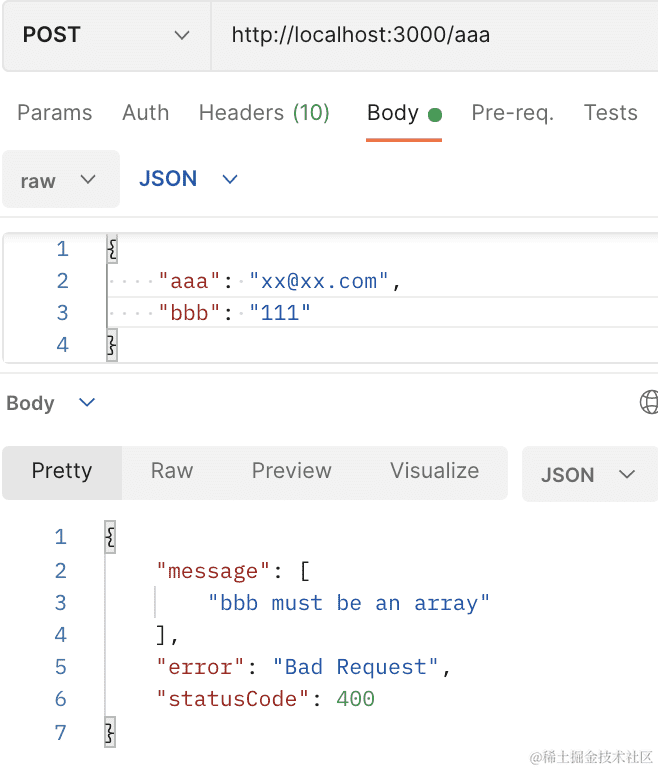Switch to the Params tab
The width and height of the screenshot is (658, 770).
(55, 113)
